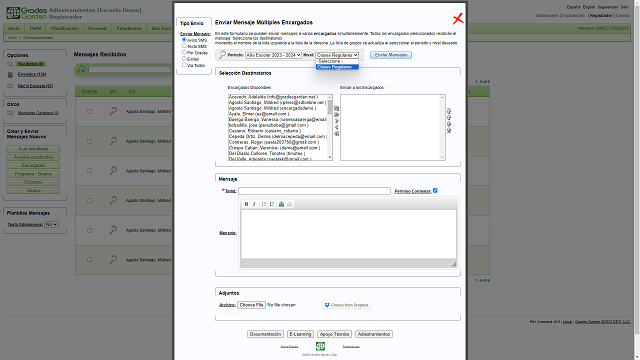Move selected recipient down one position
The image size is (640, 360).
click(x=449, y=124)
